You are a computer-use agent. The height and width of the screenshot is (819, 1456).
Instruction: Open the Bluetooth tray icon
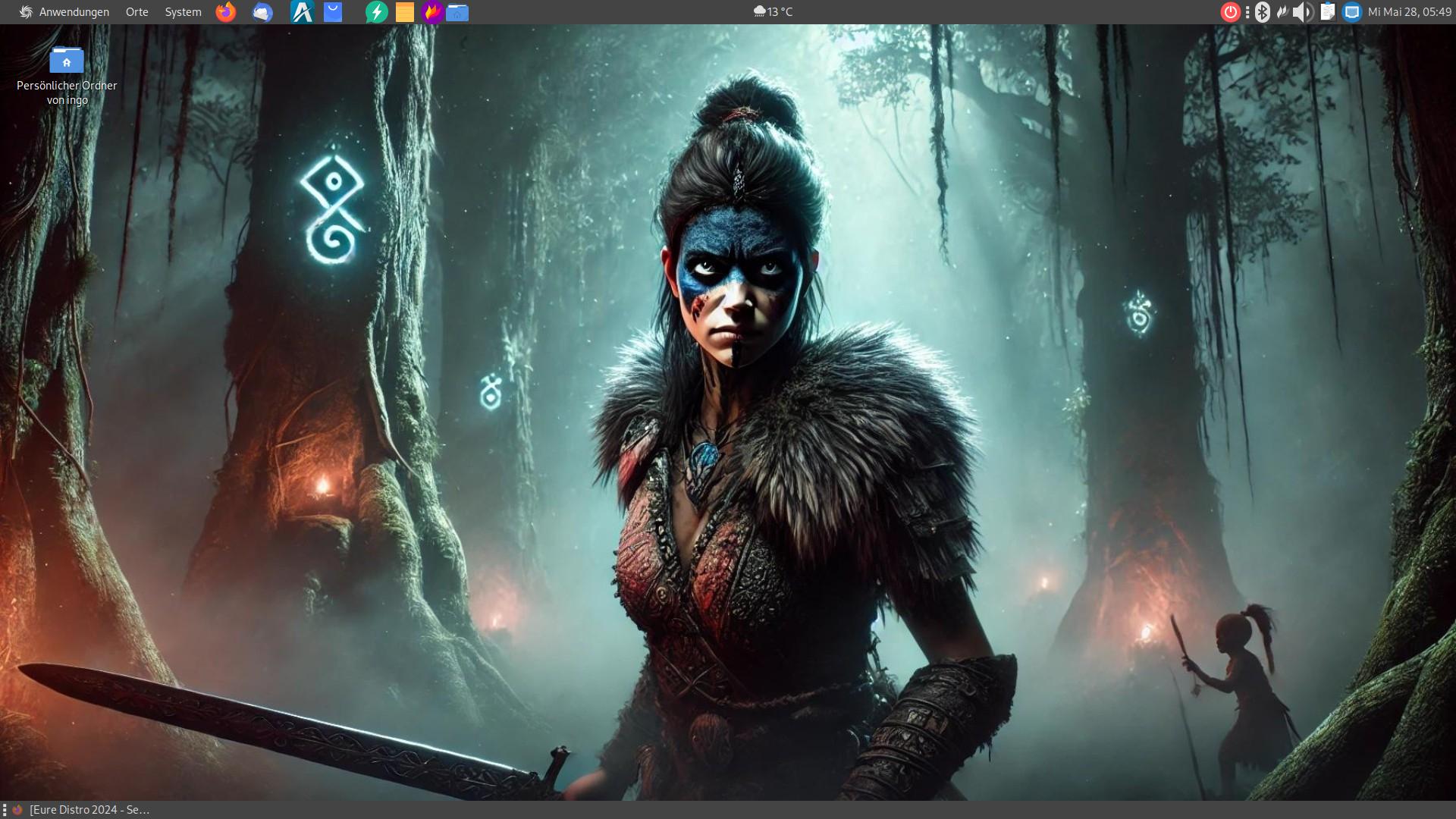pos(1263,12)
